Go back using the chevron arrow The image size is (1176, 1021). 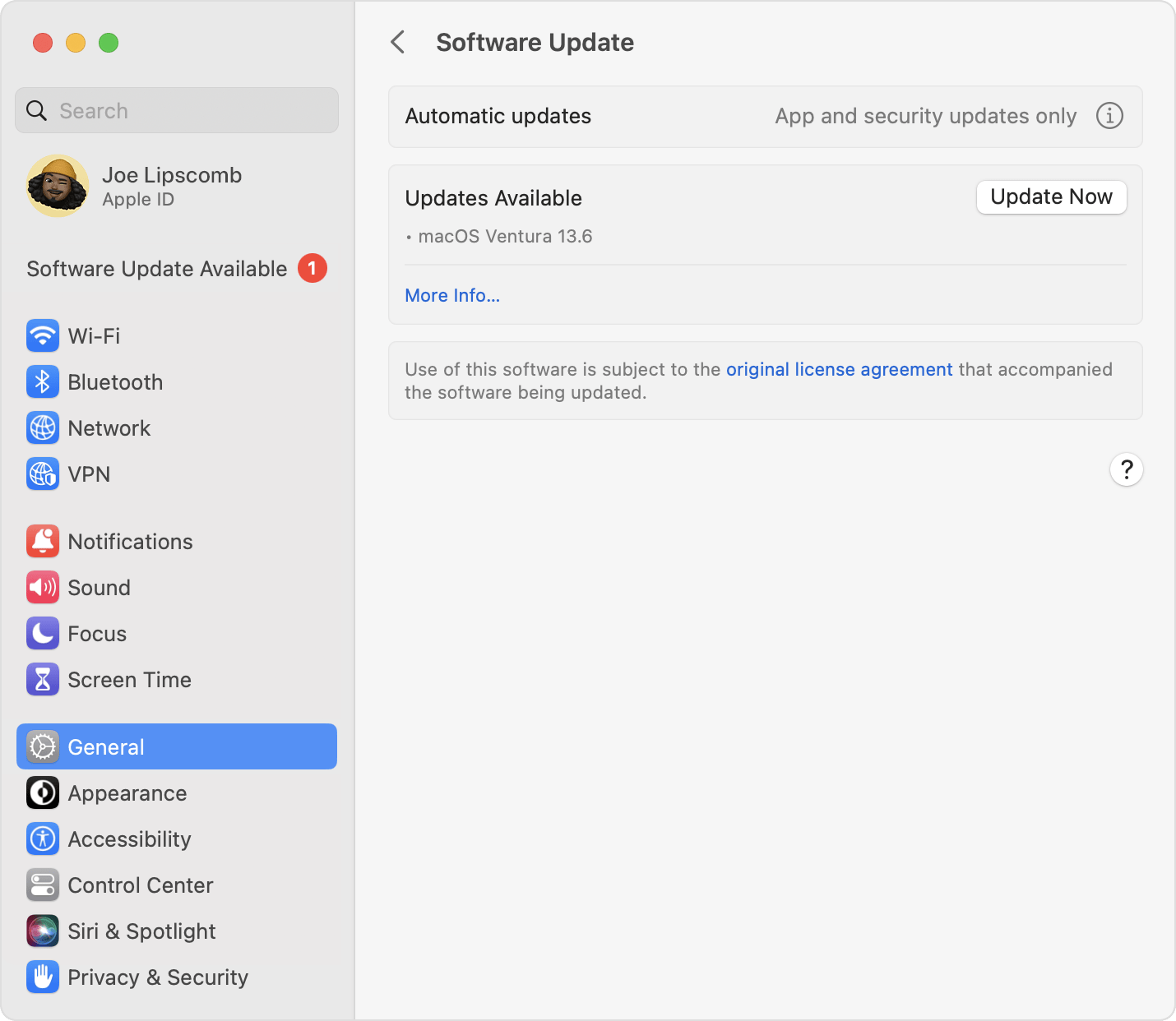[398, 42]
